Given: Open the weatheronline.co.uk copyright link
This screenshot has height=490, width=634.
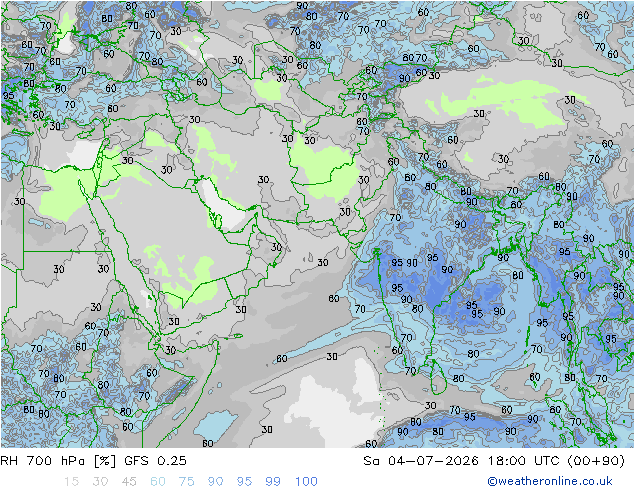Looking at the screenshot, I should coord(550,481).
